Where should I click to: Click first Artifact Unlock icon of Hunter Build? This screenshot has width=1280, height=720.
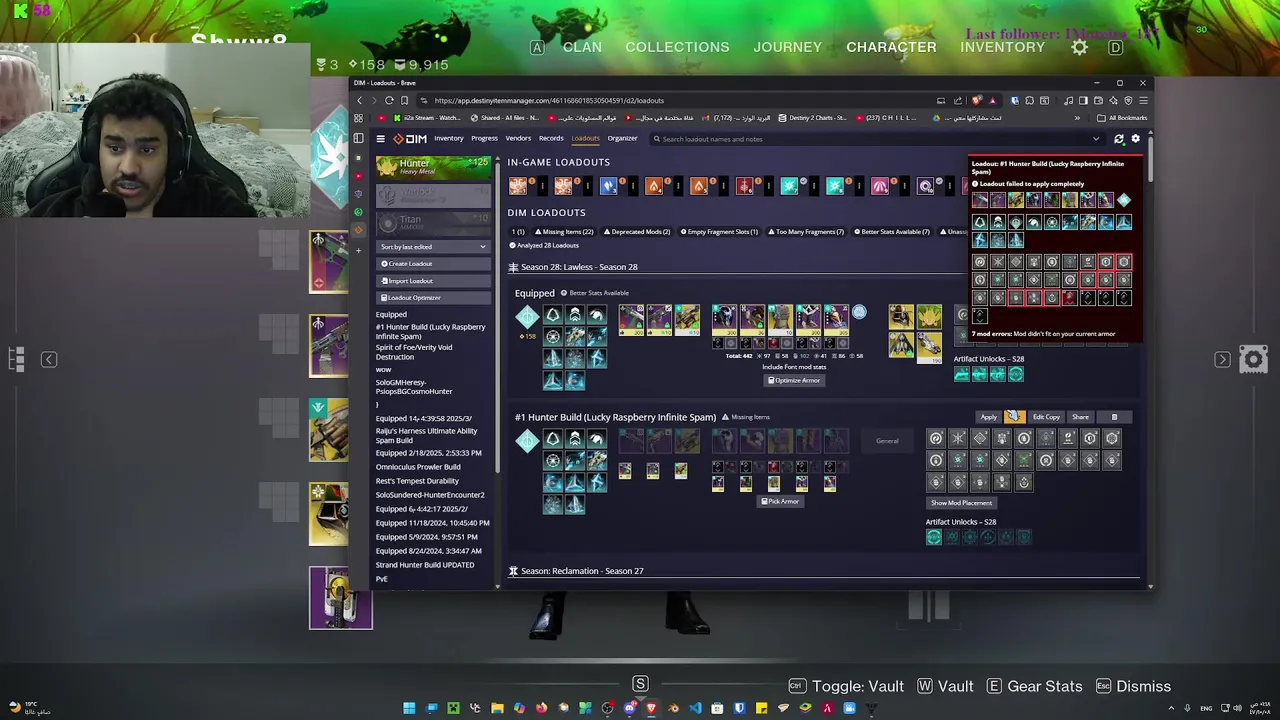[933, 537]
